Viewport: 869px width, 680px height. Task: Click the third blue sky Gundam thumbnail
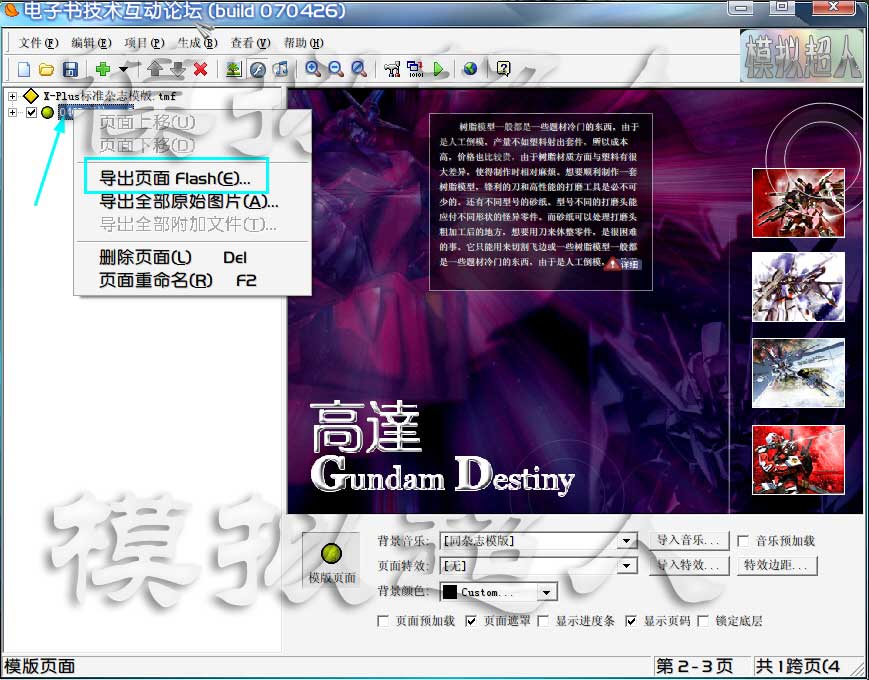point(798,373)
